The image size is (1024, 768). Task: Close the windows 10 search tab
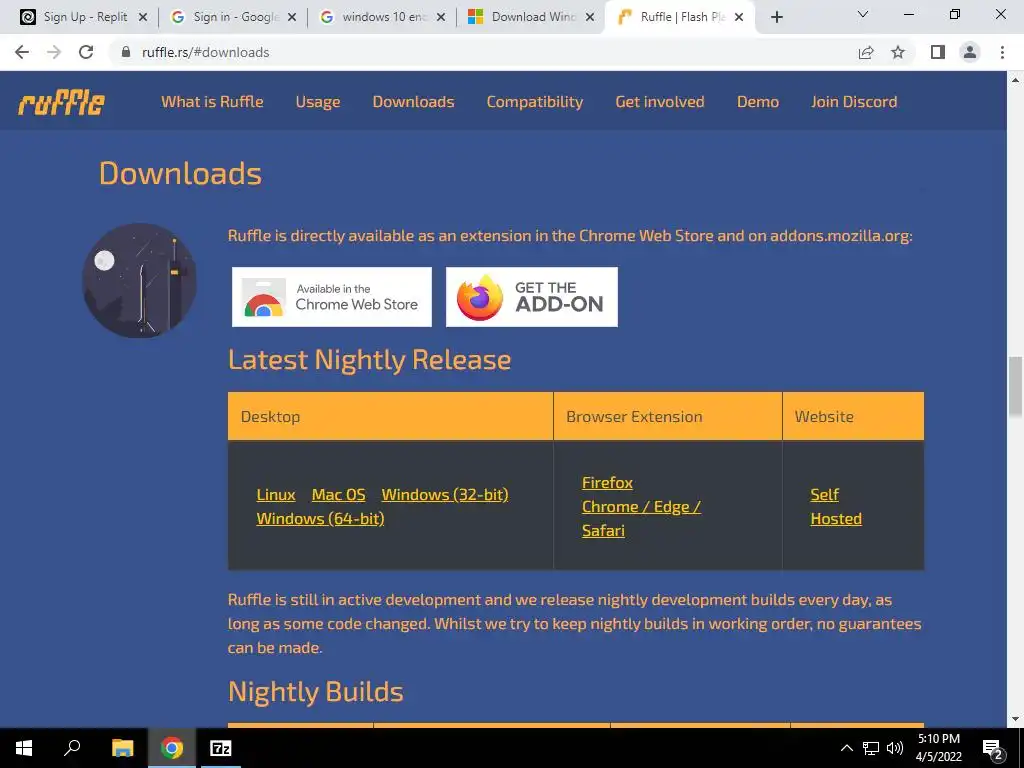441,17
